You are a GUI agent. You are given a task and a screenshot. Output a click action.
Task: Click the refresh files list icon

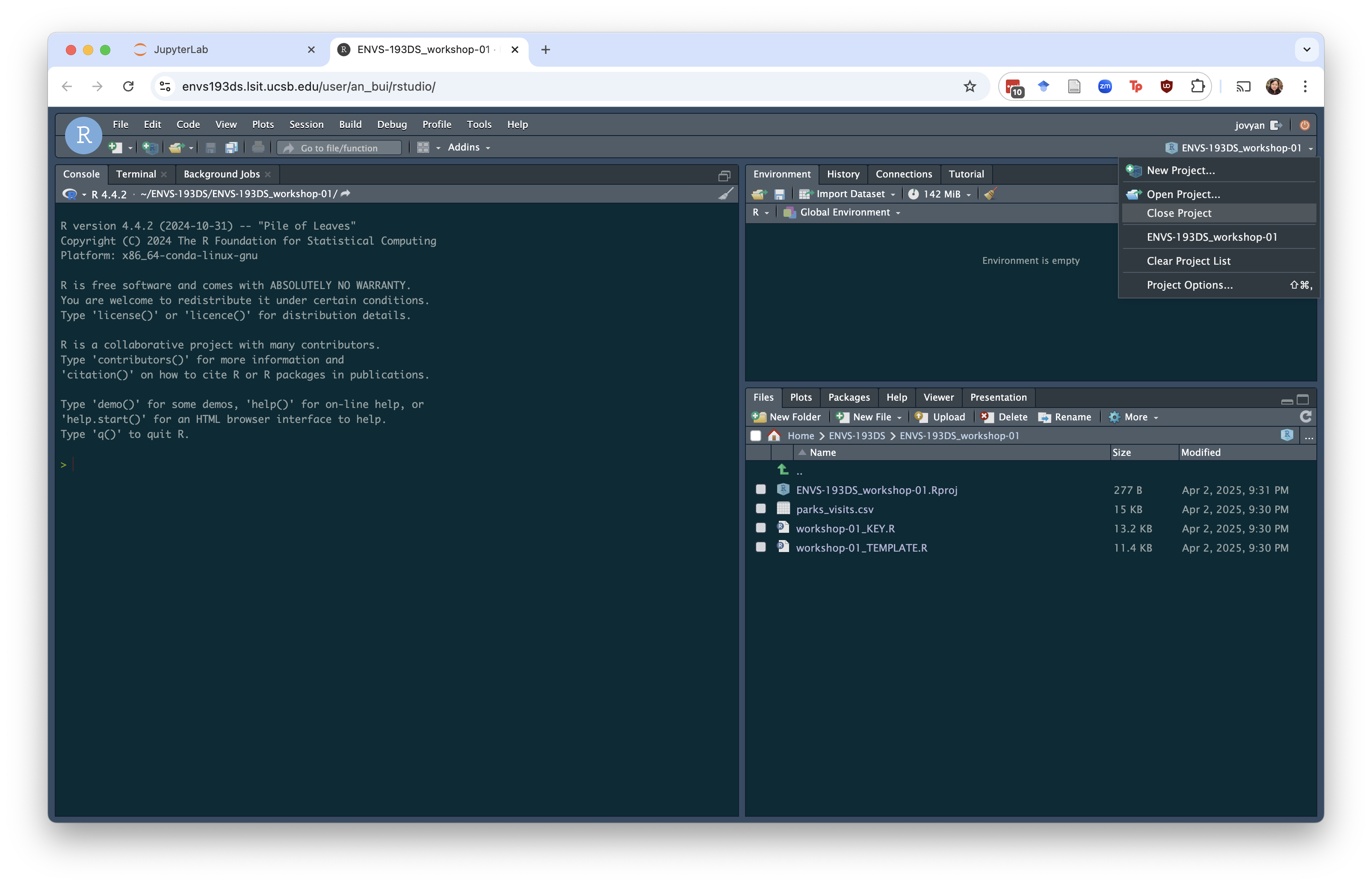point(1305,416)
